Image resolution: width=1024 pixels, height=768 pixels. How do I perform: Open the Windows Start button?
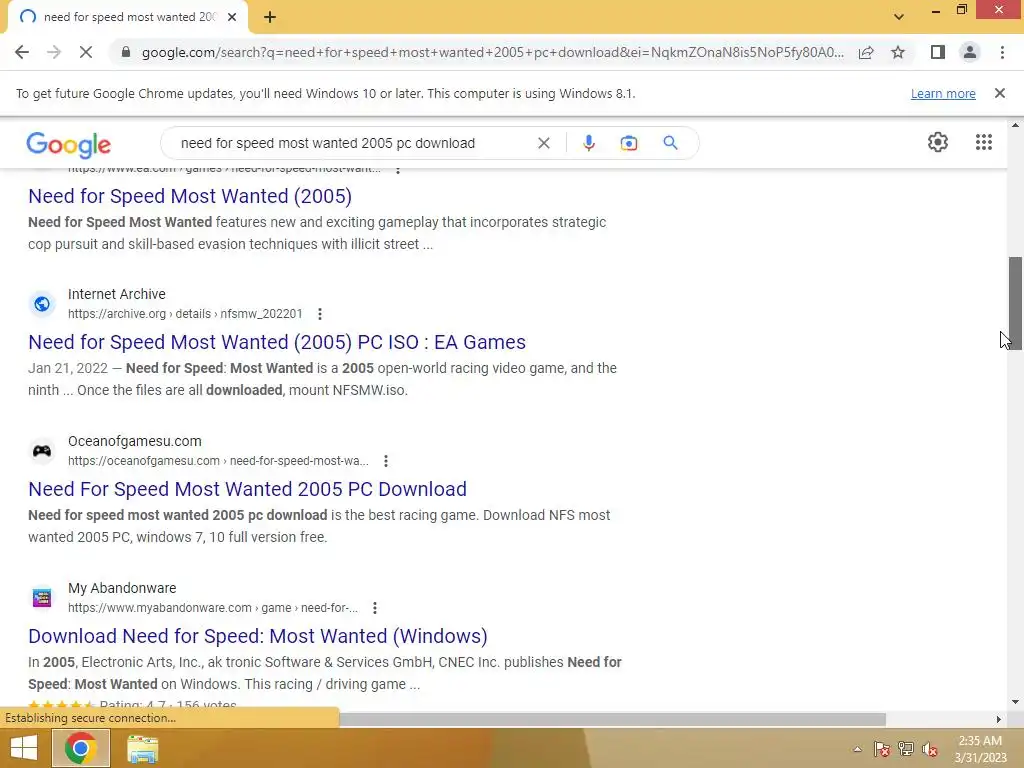(24, 748)
